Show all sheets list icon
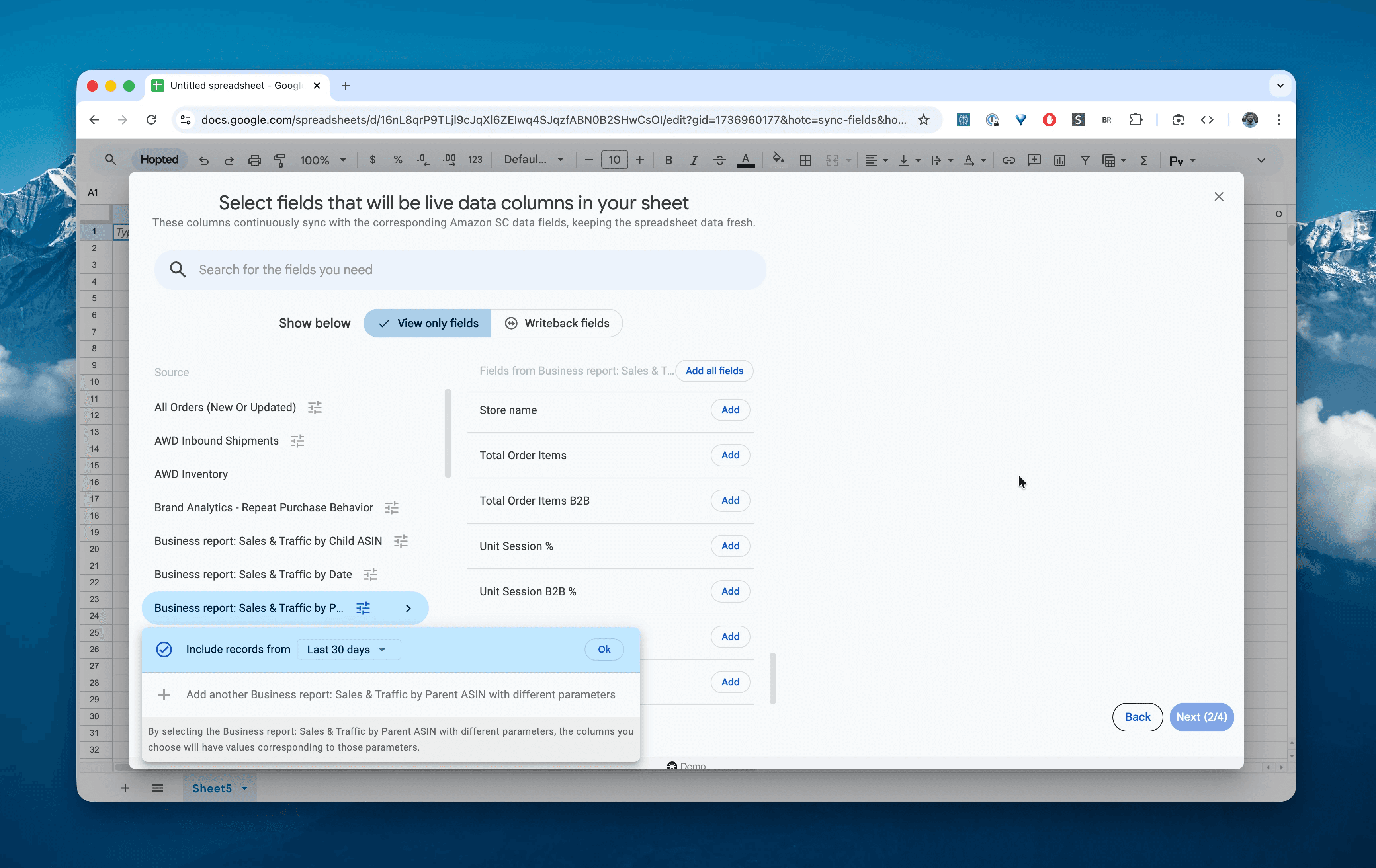The image size is (1376, 868). (157, 788)
